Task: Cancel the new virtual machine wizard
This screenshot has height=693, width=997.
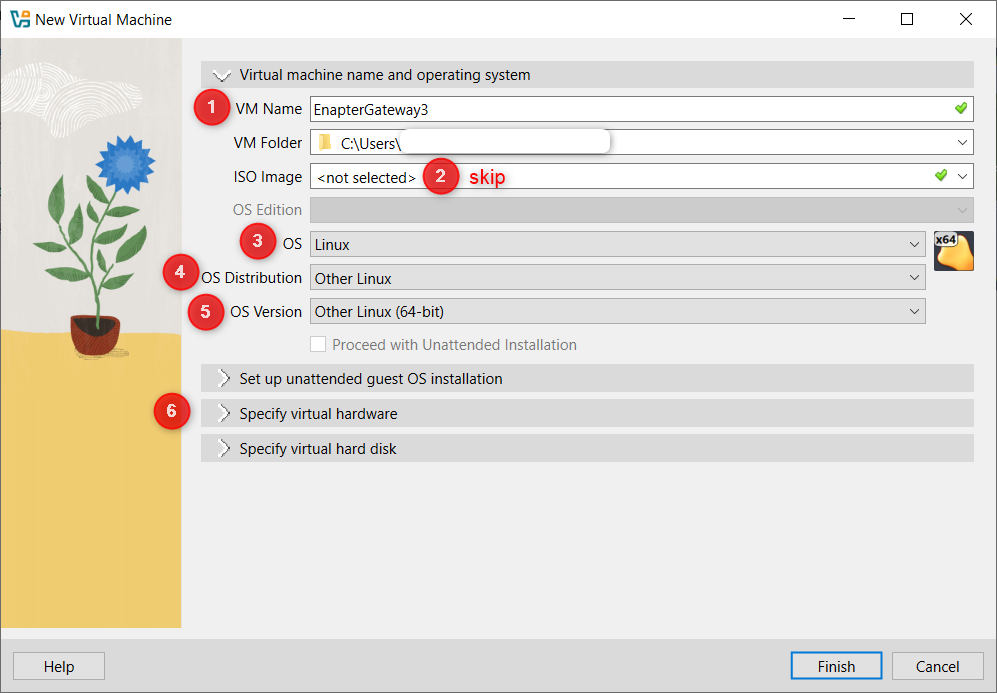Action: pyautogui.click(x=936, y=666)
